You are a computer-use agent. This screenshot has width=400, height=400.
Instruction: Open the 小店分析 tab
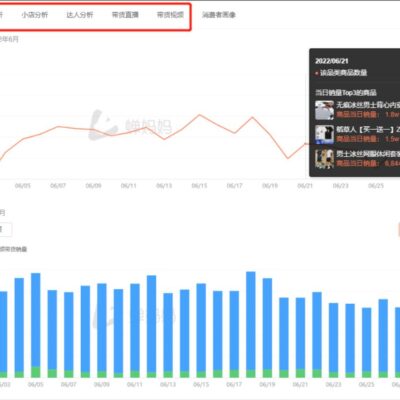(x=35, y=15)
